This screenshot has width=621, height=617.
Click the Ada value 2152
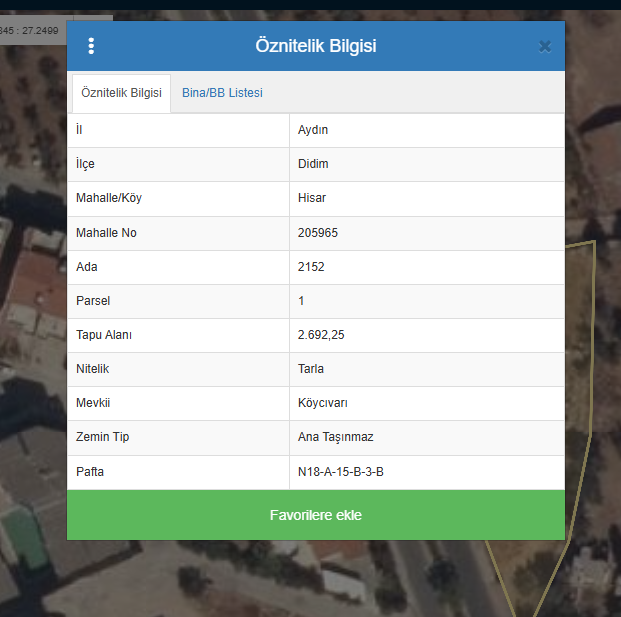click(x=311, y=267)
